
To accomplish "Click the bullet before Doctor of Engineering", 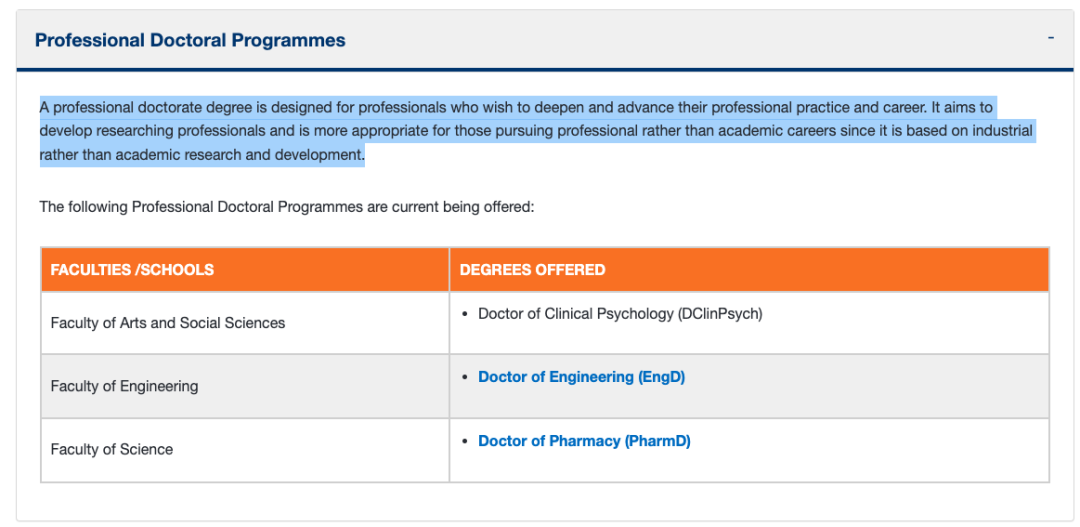I will tap(465, 378).
